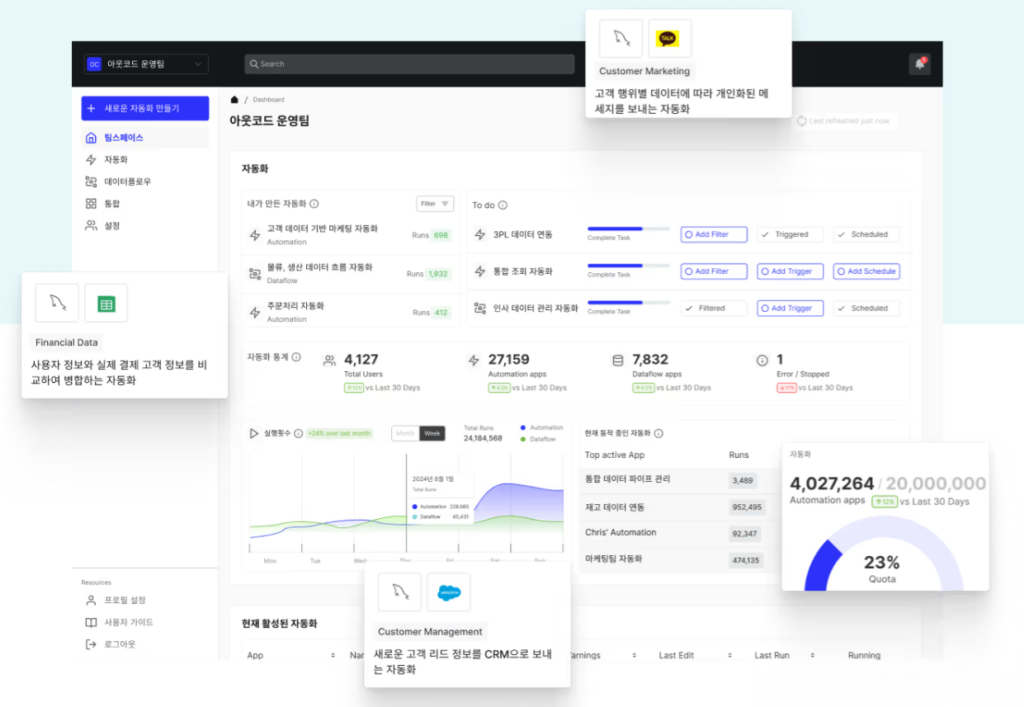Click the KakaoTalk icon in Customer Marketing card
Screen dimensions: 1024x707
point(669,38)
